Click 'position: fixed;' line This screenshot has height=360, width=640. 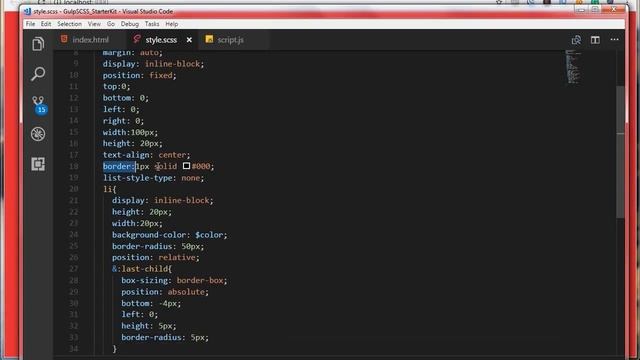pos(140,75)
